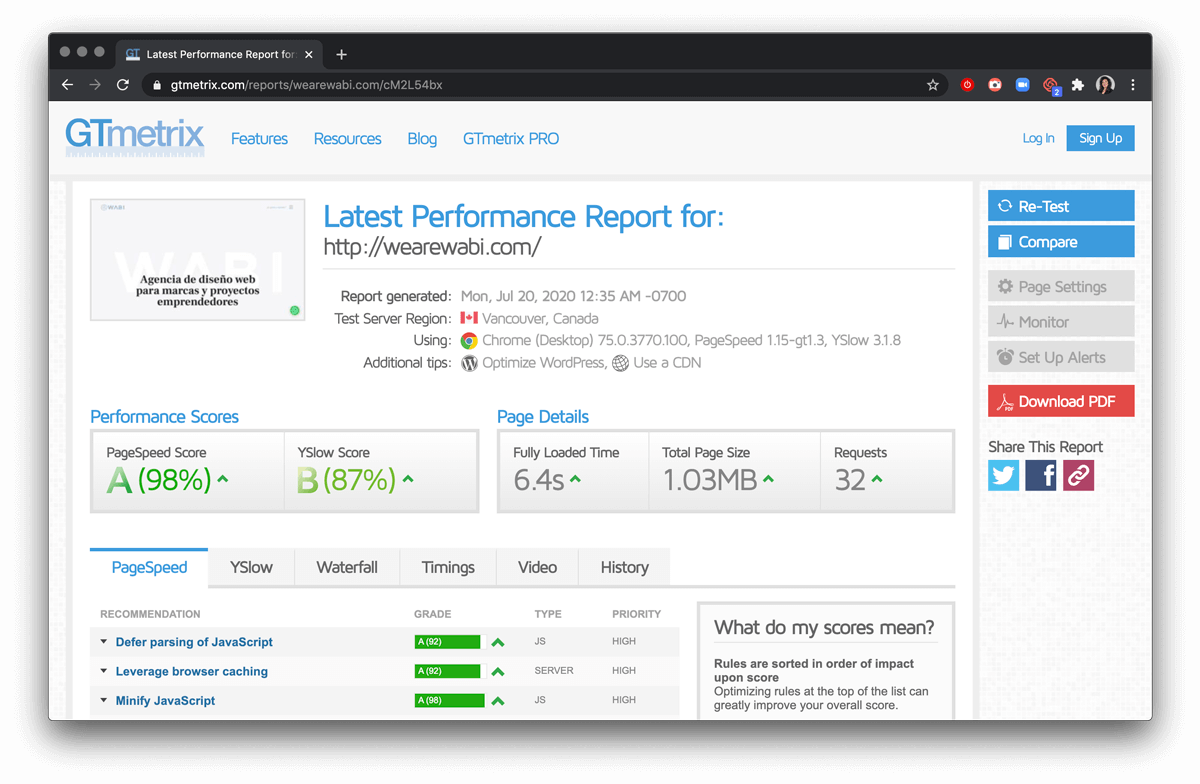Bookmark page with the star icon
Image resolution: width=1200 pixels, height=784 pixels.
pos(933,85)
